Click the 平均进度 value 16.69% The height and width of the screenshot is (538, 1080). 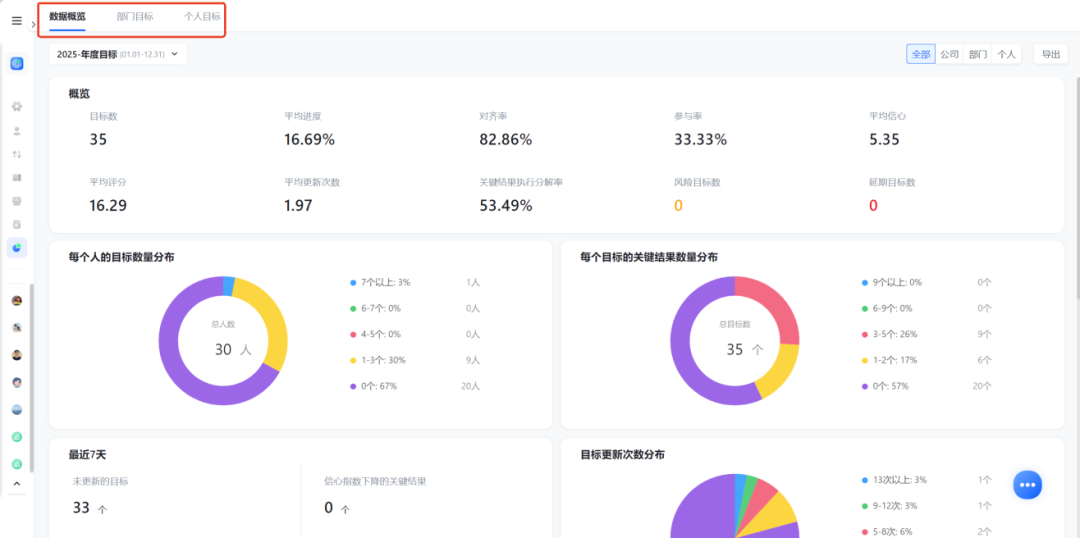point(309,140)
